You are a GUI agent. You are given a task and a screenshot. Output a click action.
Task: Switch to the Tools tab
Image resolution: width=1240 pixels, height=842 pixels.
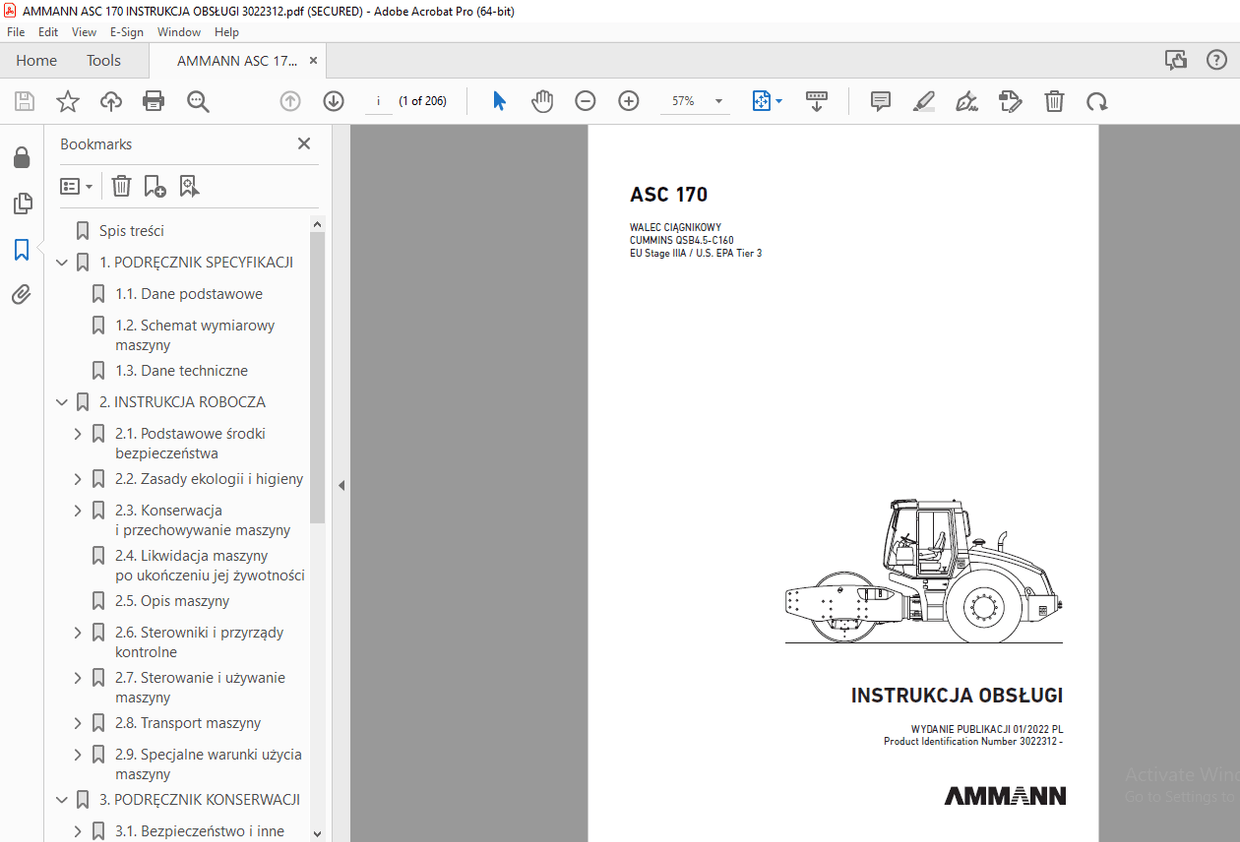(x=103, y=60)
